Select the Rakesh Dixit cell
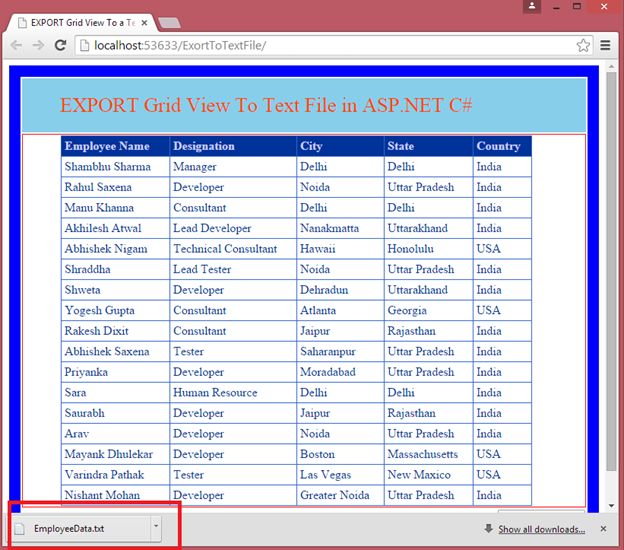The image size is (624, 550). tap(115, 331)
